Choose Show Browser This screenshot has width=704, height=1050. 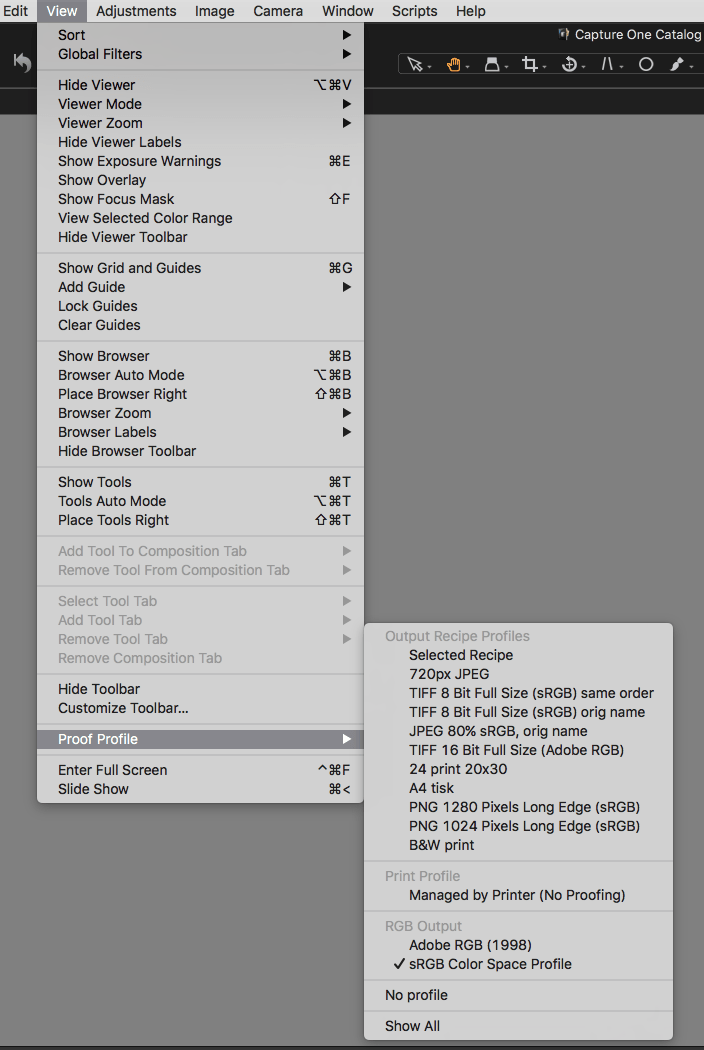tap(201, 356)
